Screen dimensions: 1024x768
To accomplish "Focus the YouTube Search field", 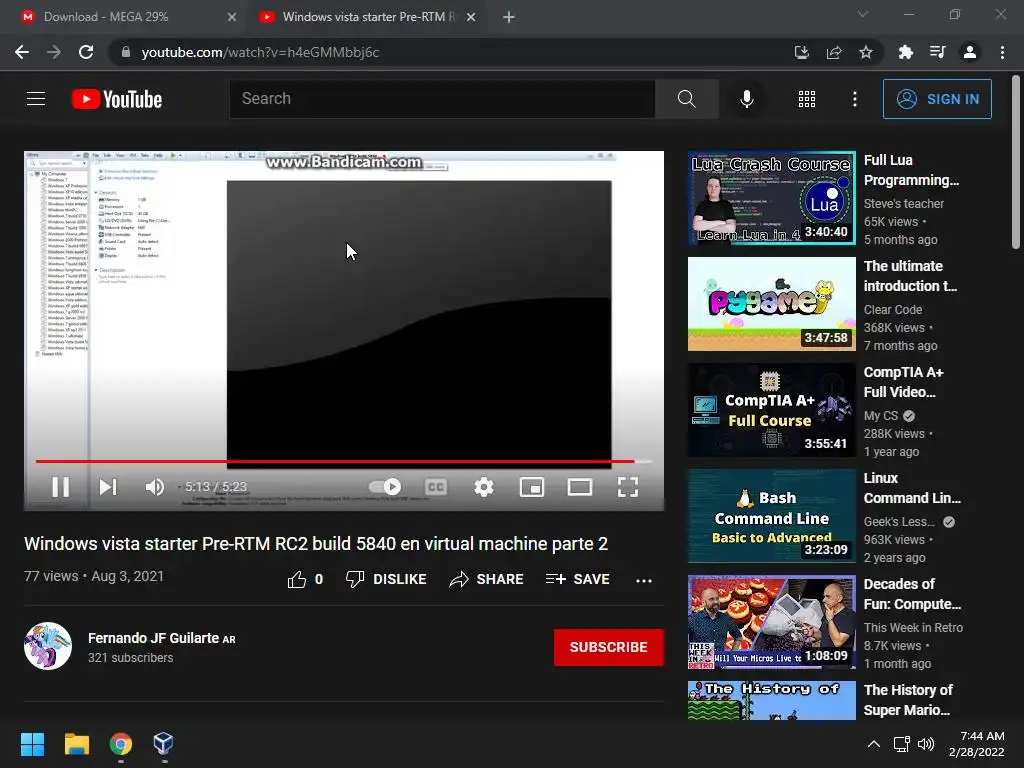I will 442,99.
